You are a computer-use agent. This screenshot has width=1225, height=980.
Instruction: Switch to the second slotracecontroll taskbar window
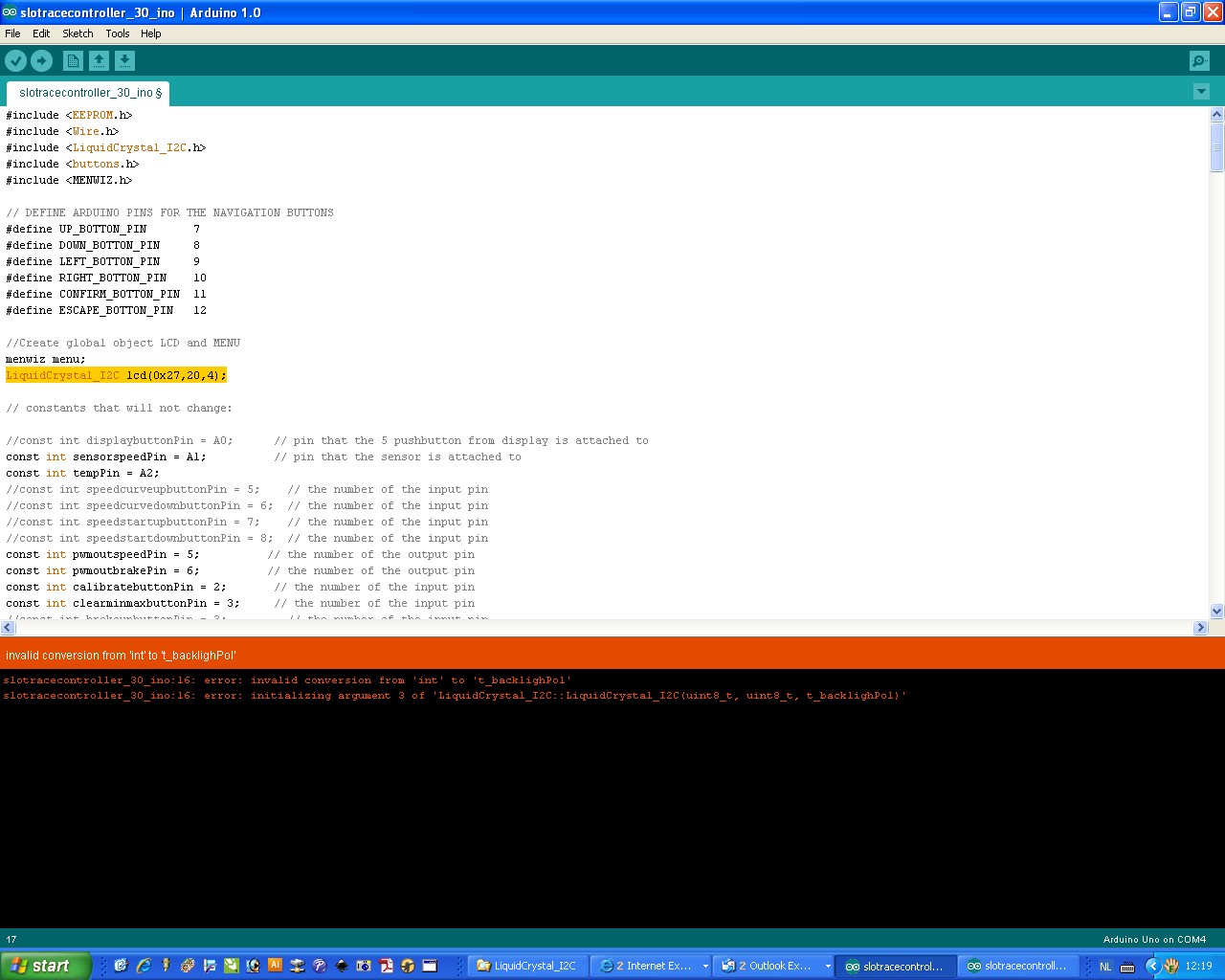click(1016, 966)
